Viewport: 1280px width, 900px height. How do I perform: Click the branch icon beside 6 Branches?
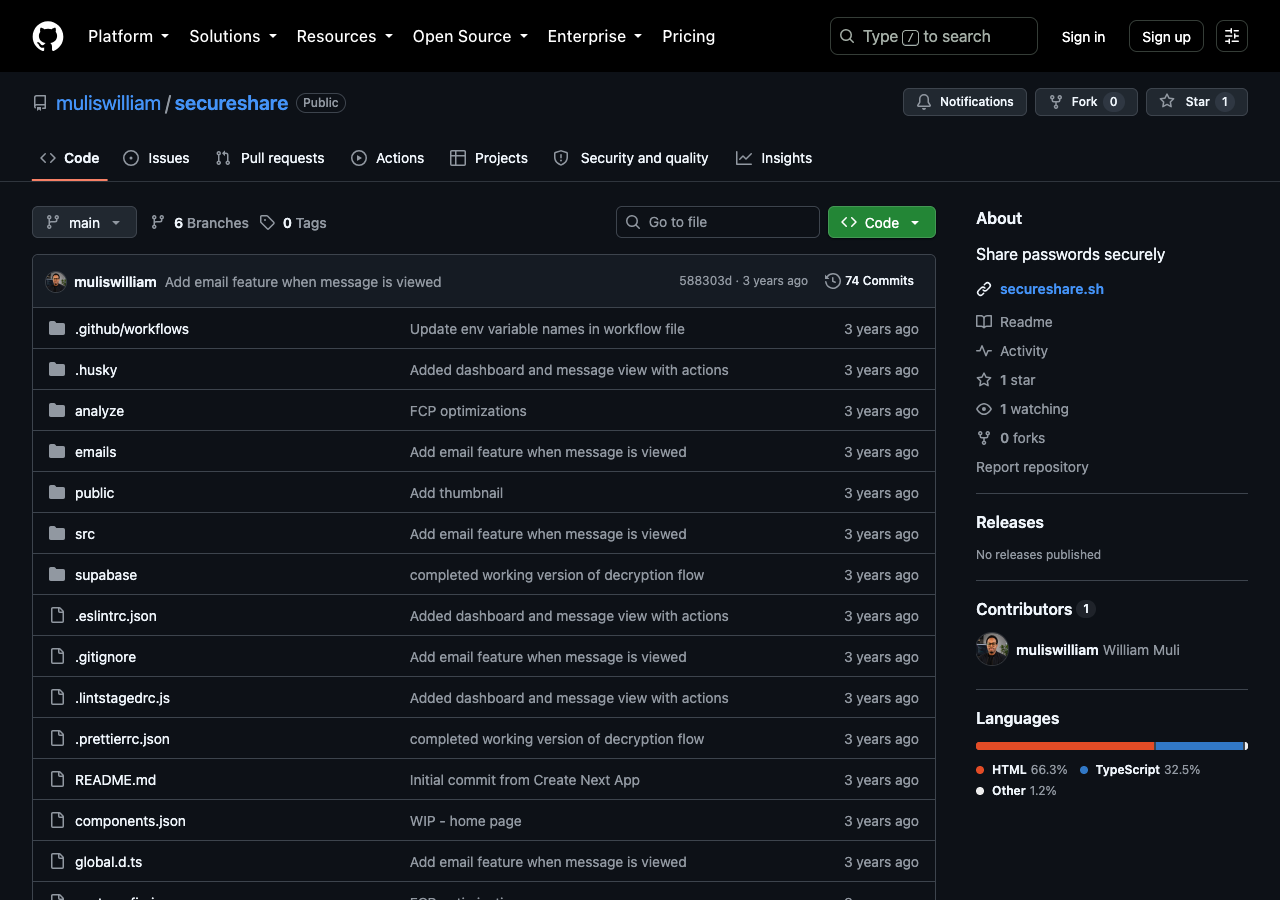coord(158,222)
